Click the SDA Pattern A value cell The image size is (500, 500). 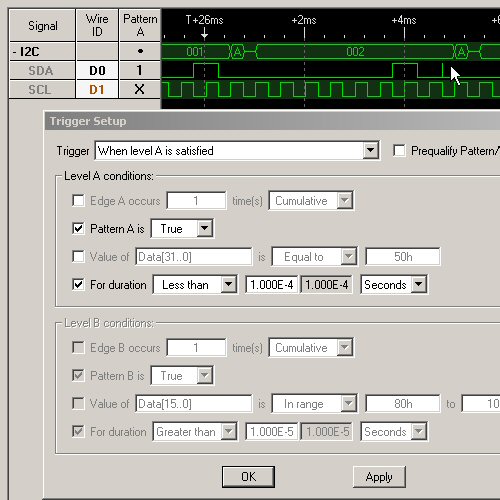pyautogui.click(x=140, y=70)
